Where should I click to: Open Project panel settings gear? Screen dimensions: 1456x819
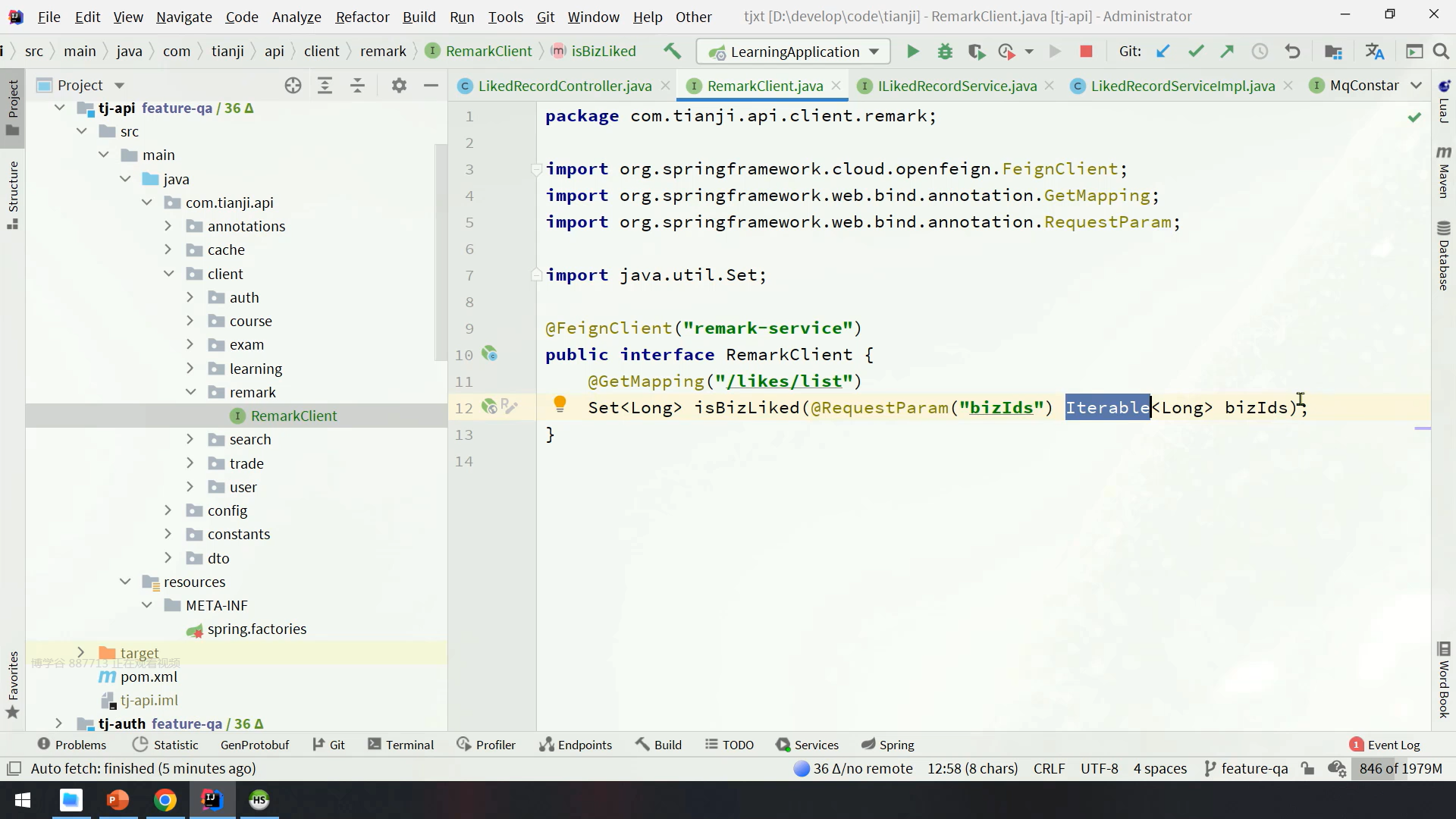[399, 86]
